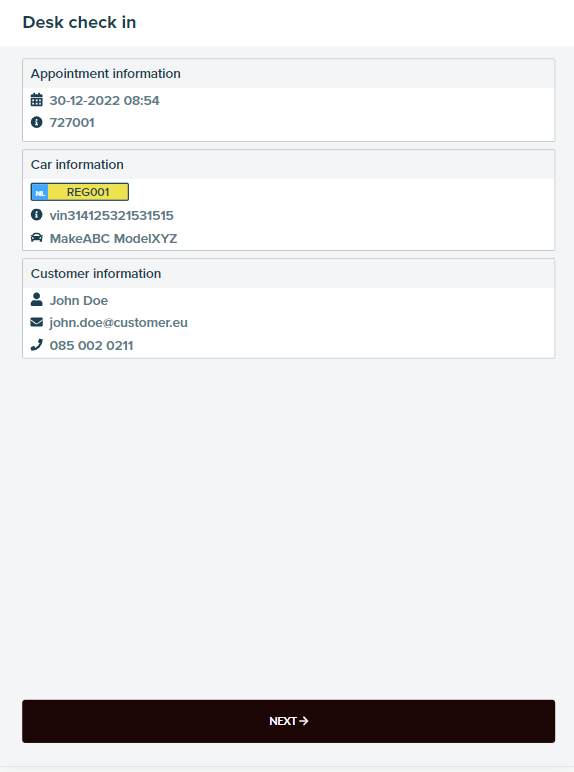This screenshot has width=574, height=772.
Task: Click the MakeABC ModelXYZ car model text
Action: coord(113,238)
